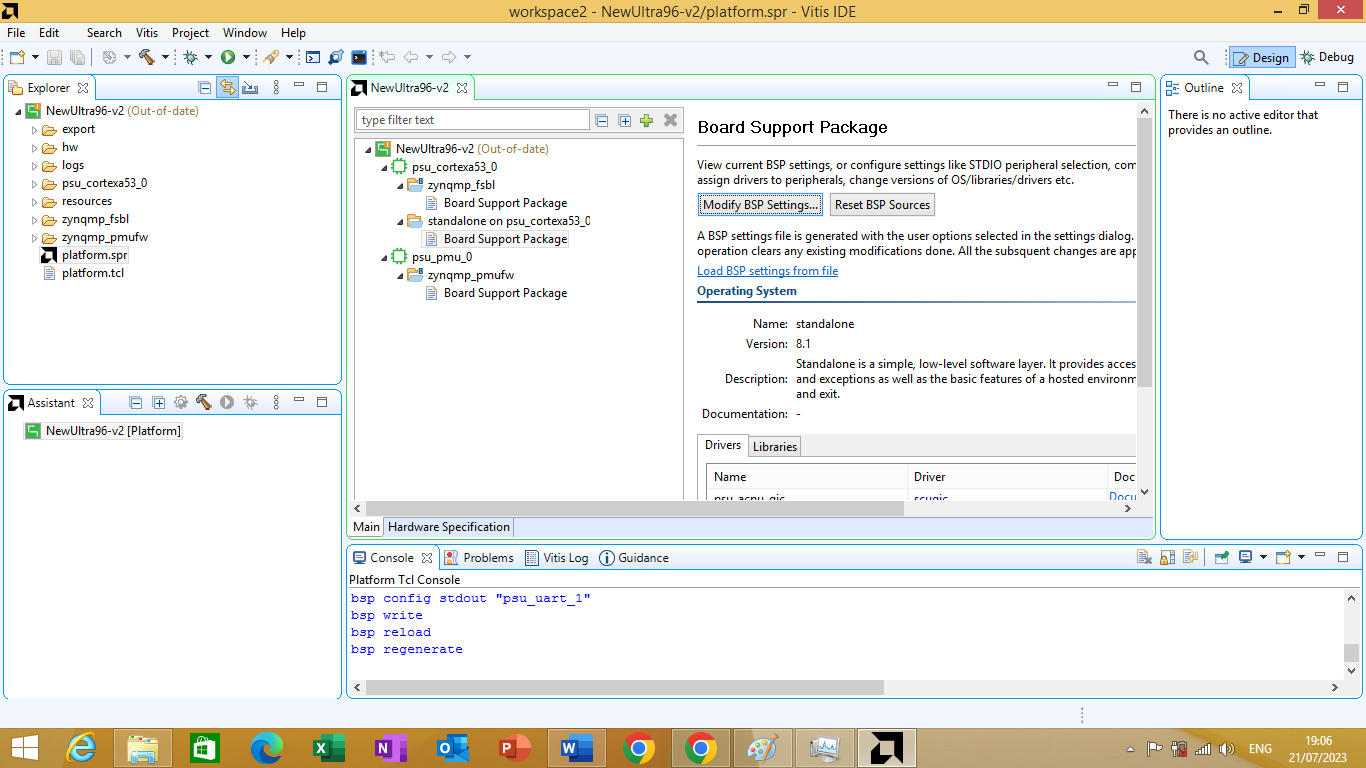1366x768 pixels.
Task: Toggle Word Wrap in Console toolbar
Action: click(1190, 558)
